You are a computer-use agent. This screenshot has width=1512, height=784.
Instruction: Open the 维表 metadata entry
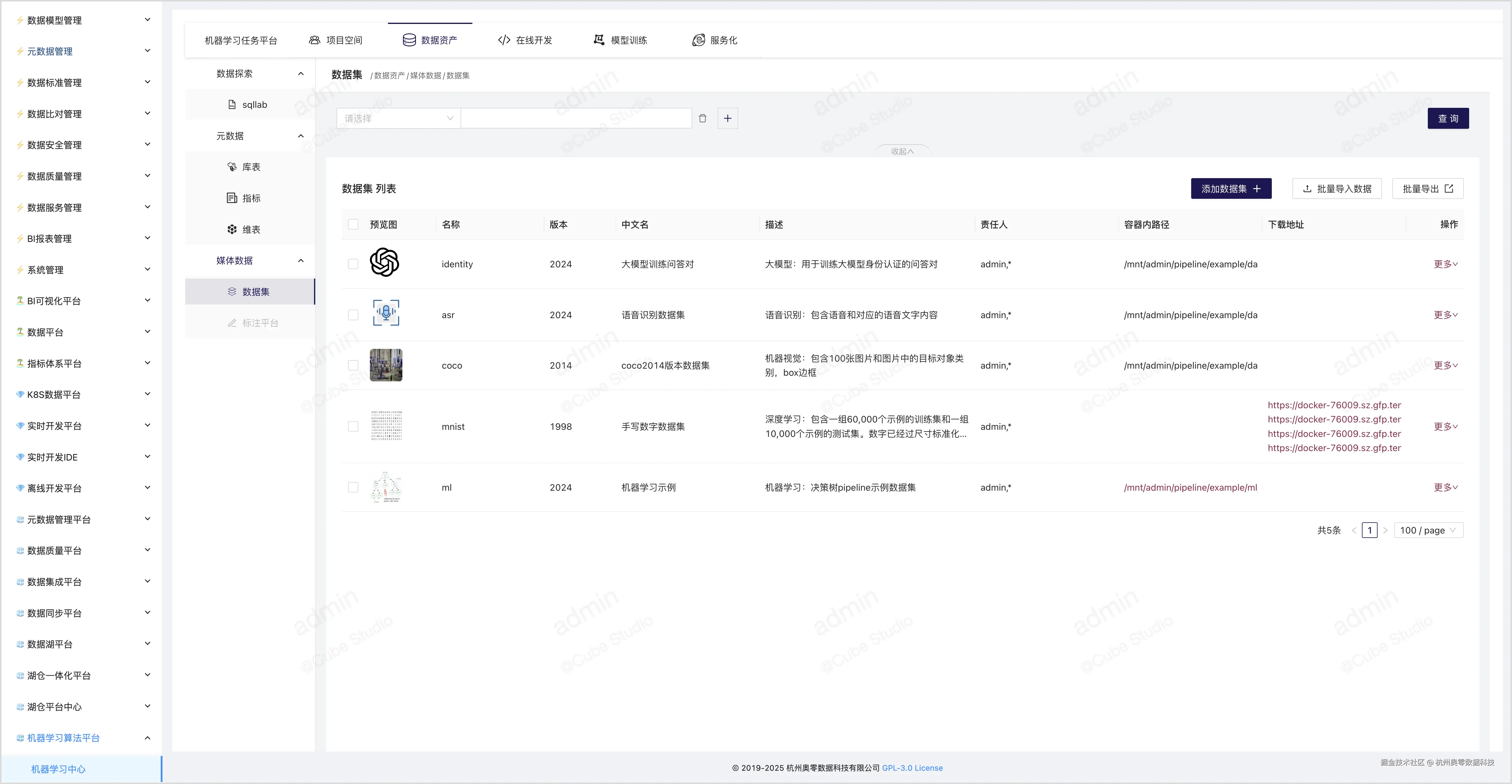coord(251,230)
